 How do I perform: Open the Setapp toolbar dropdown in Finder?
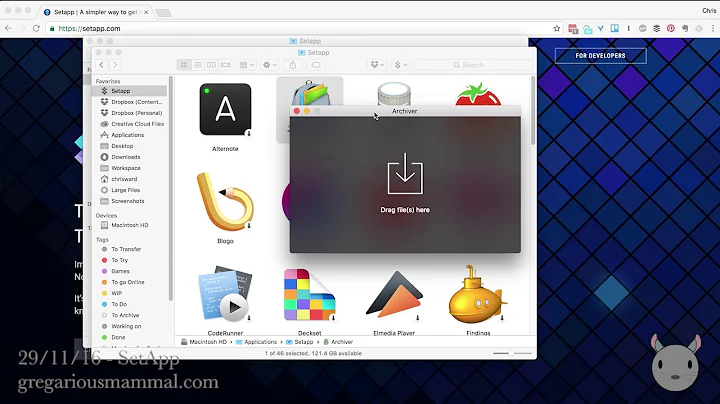pos(400,65)
